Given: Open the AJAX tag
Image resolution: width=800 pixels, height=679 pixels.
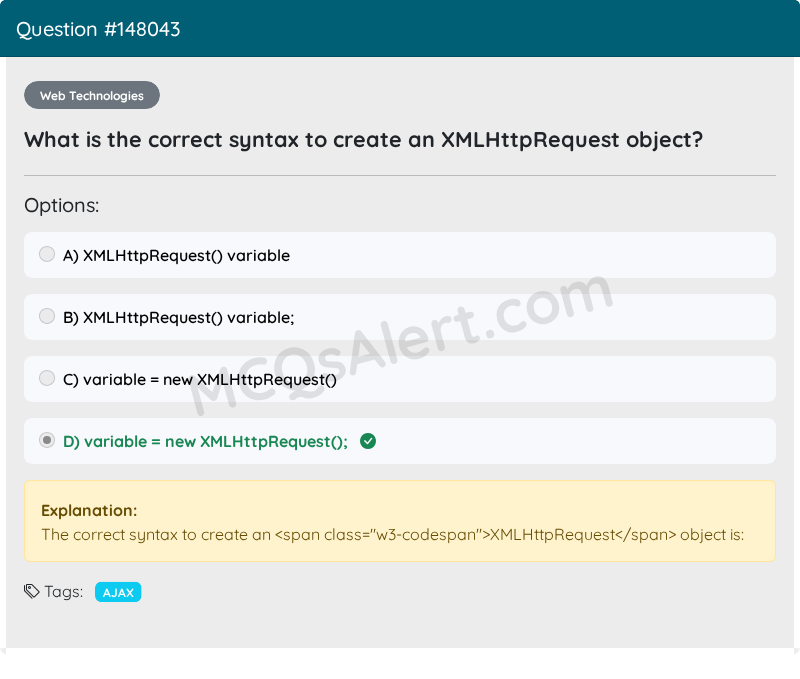Looking at the screenshot, I should (x=118, y=592).
